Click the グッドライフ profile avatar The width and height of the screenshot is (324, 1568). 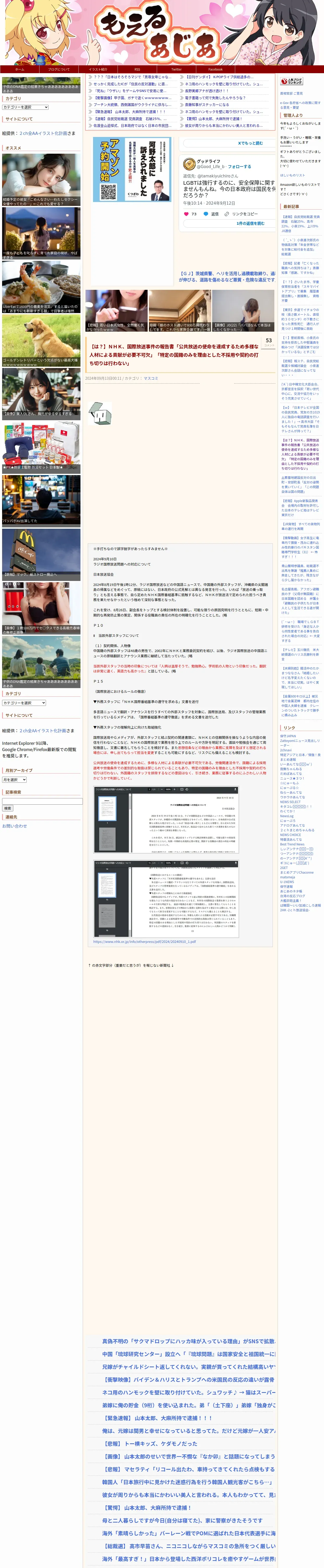click(189, 164)
